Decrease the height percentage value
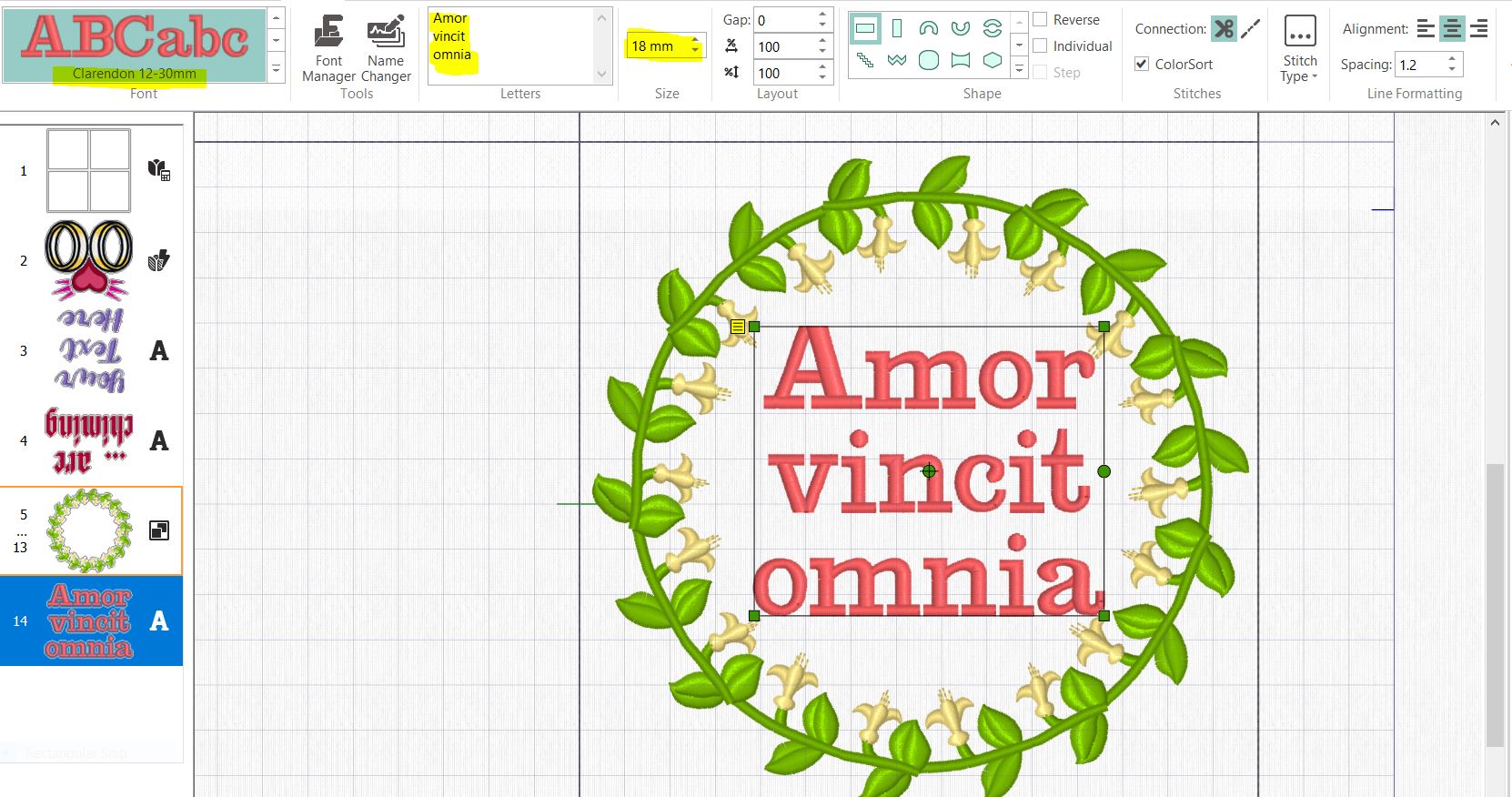Screen dimensions: 1512x797 [x=822, y=77]
